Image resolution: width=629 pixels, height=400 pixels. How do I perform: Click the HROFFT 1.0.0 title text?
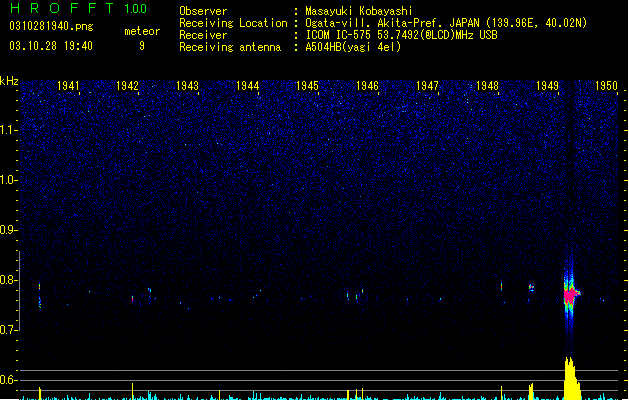coord(79,8)
